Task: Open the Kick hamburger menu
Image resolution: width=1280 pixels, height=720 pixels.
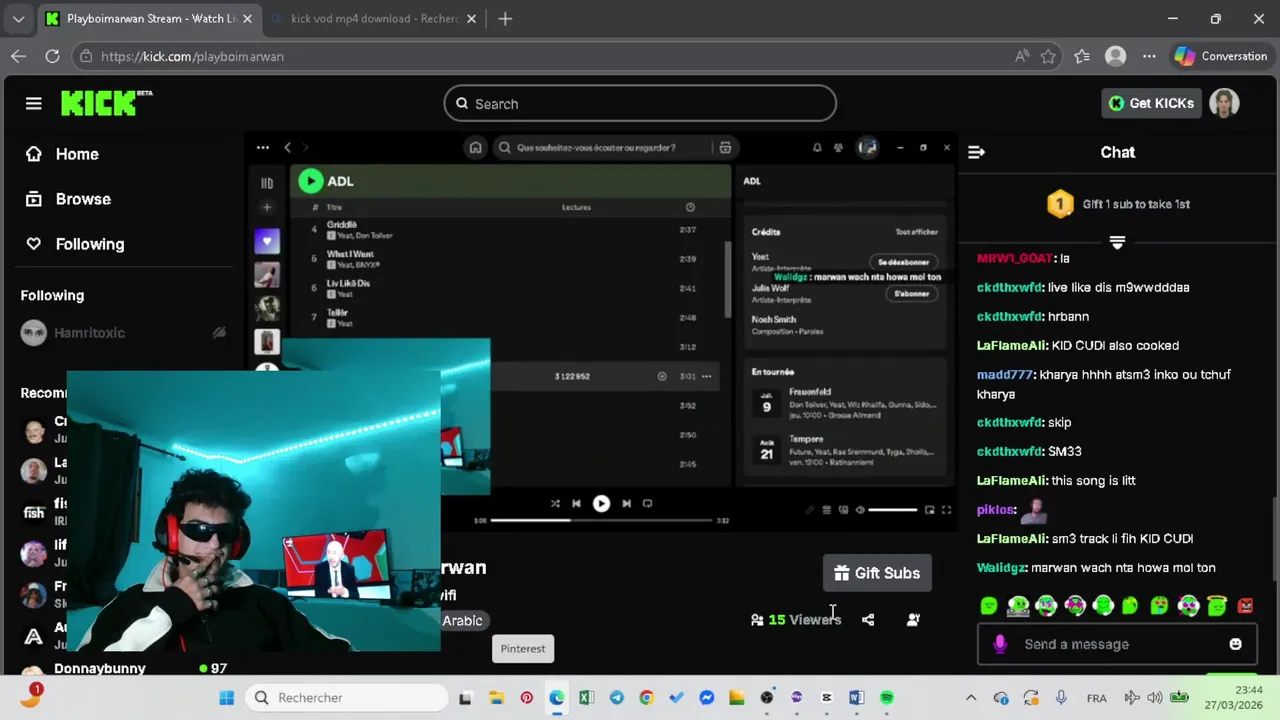Action: 34,104
